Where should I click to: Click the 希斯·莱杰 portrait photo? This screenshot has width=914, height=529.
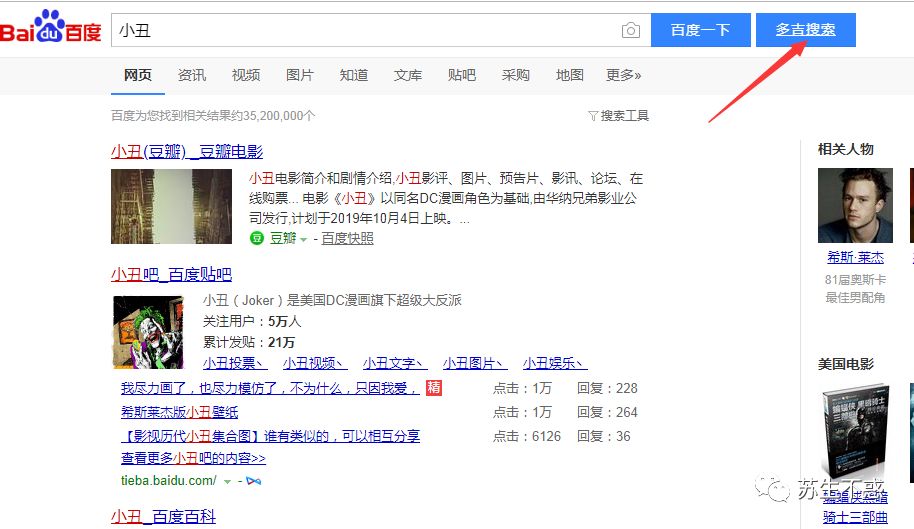click(x=855, y=205)
